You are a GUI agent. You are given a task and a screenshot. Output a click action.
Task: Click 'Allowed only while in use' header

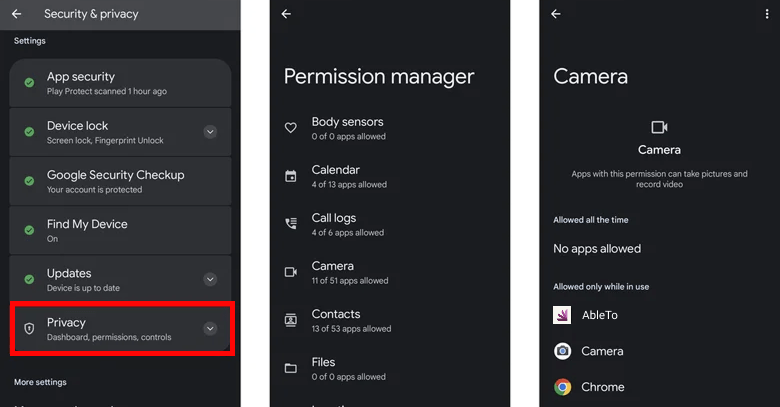601,287
